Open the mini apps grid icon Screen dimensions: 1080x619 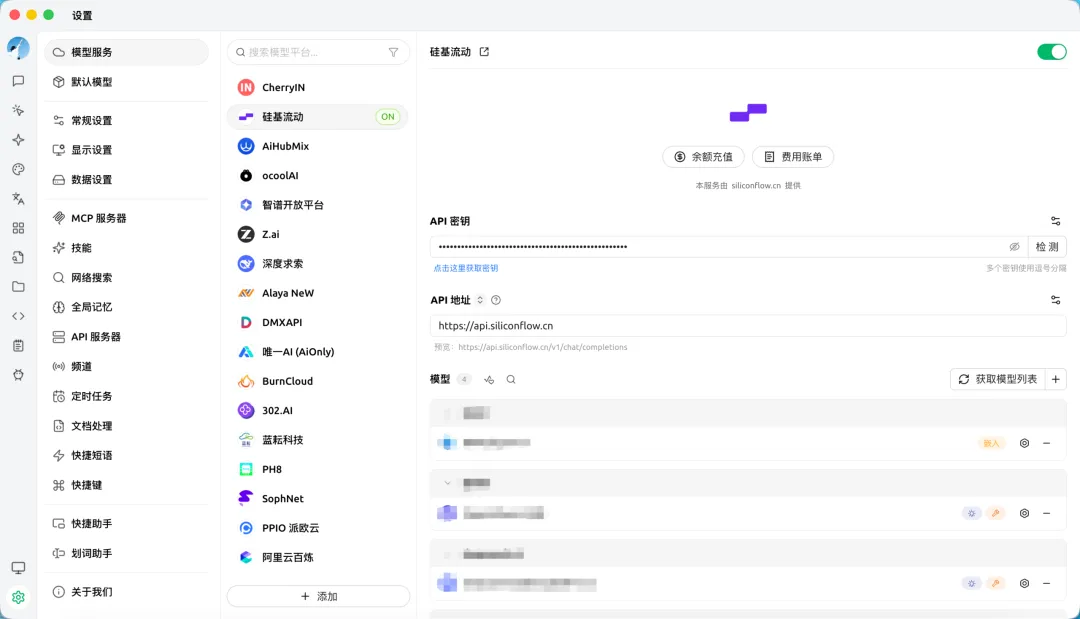click(x=18, y=228)
